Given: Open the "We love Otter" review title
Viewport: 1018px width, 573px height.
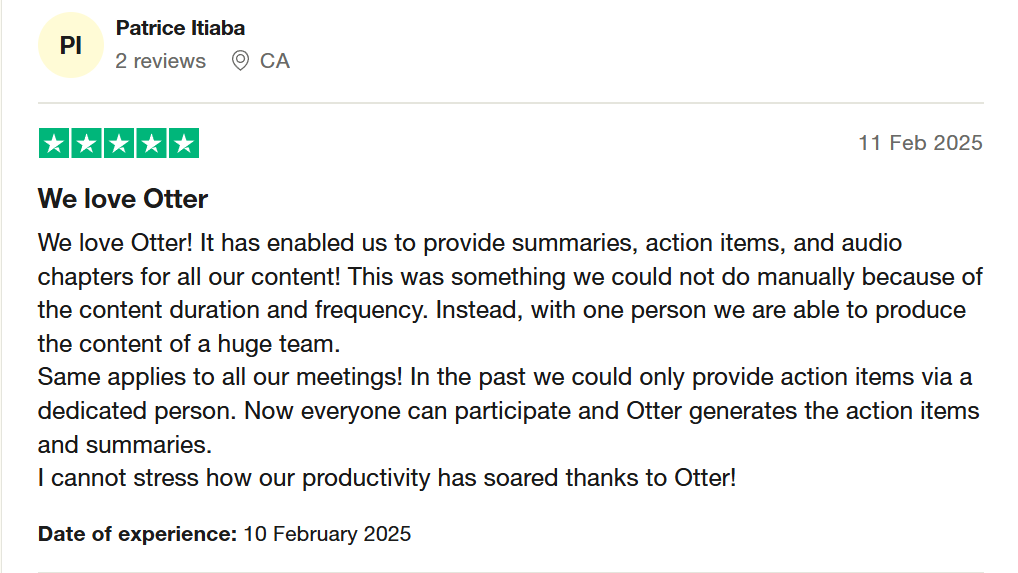Looking at the screenshot, I should point(123,199).
